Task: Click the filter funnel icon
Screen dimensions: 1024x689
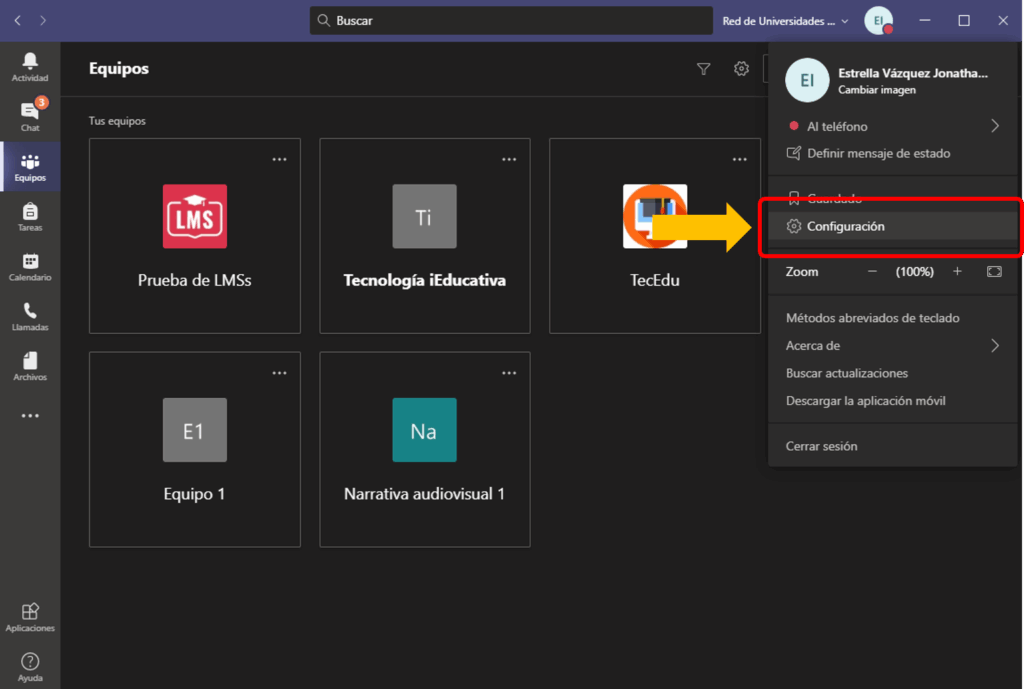Action: click(x=703, y=69)
